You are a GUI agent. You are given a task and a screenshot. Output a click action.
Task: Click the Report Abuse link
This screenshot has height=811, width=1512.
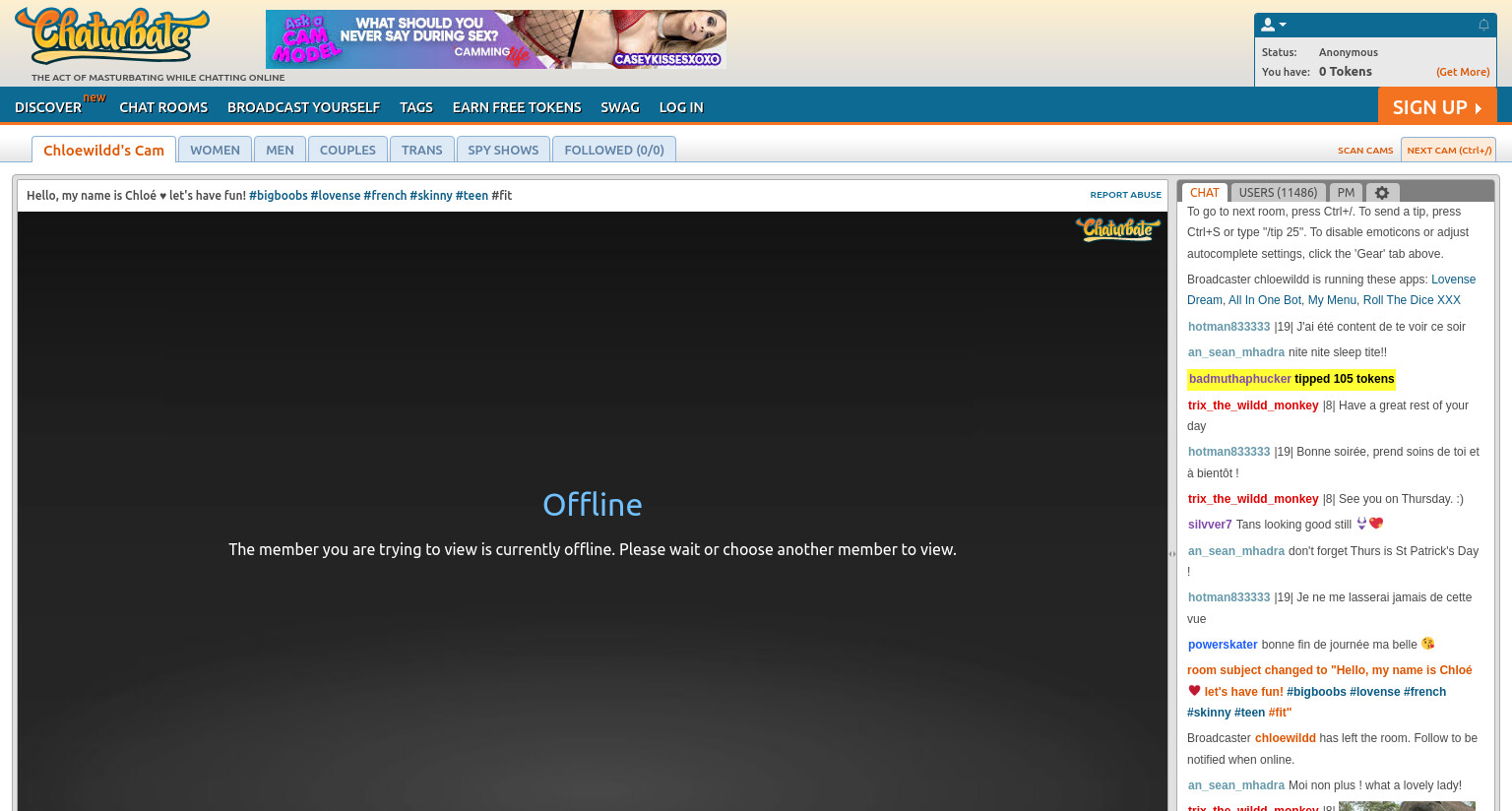(x=1125, y=195)
